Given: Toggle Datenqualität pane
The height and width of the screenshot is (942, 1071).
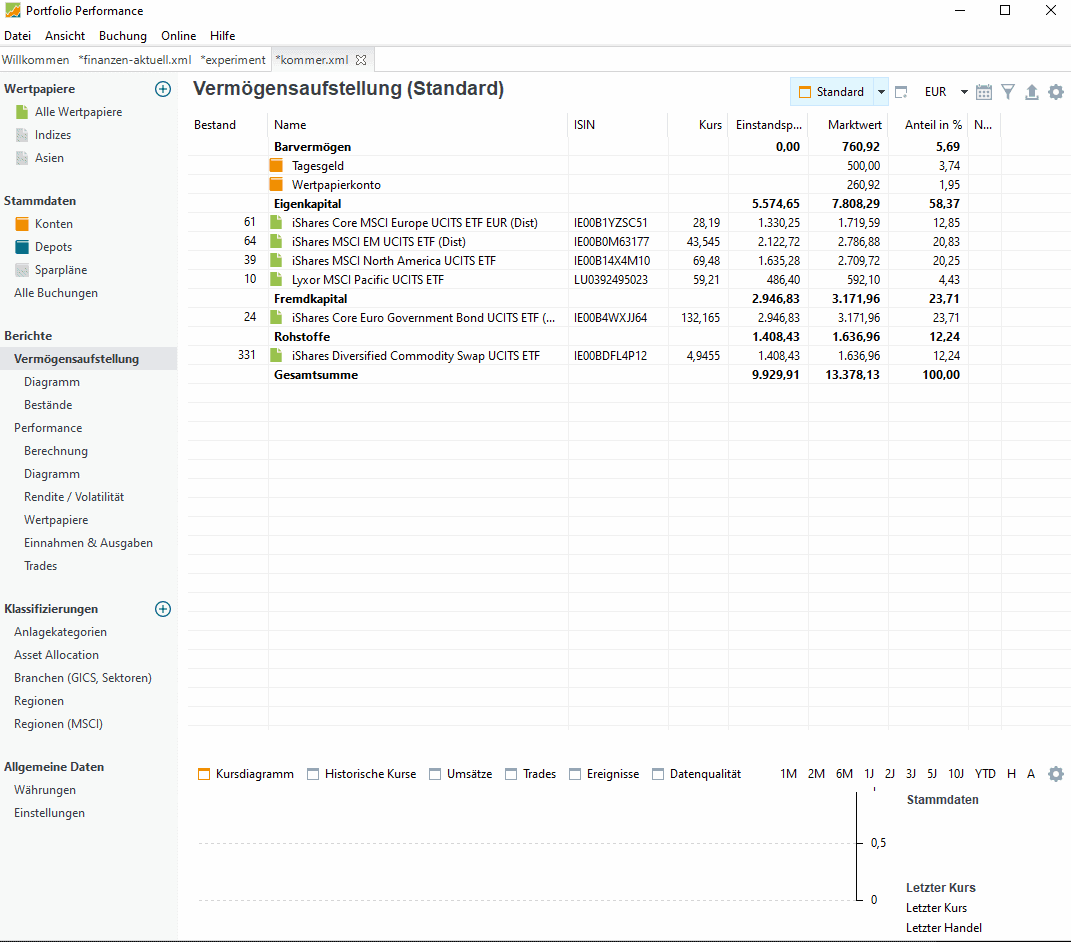Looking at the screenshot, I should pyautogui.click(x=697, y=774).
